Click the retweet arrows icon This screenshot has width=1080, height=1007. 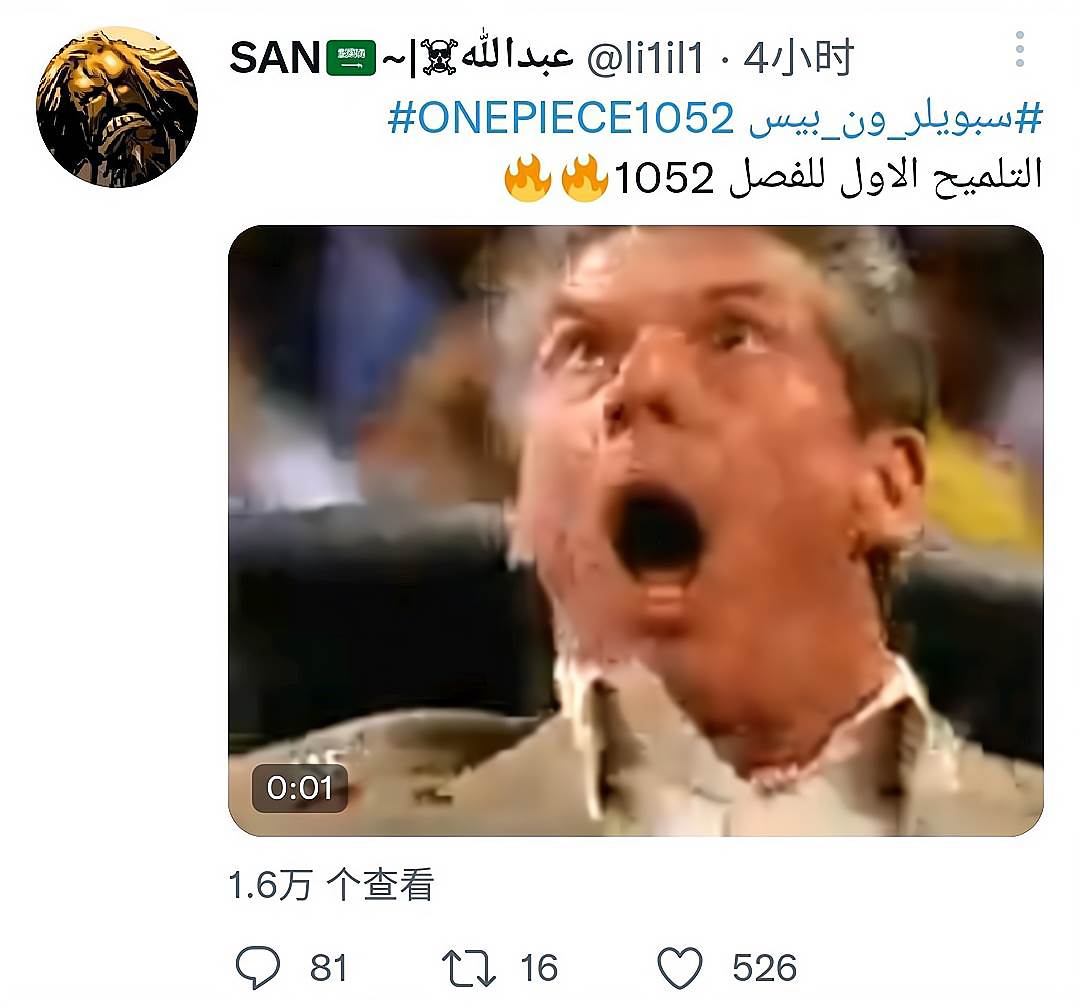(469, 967)
